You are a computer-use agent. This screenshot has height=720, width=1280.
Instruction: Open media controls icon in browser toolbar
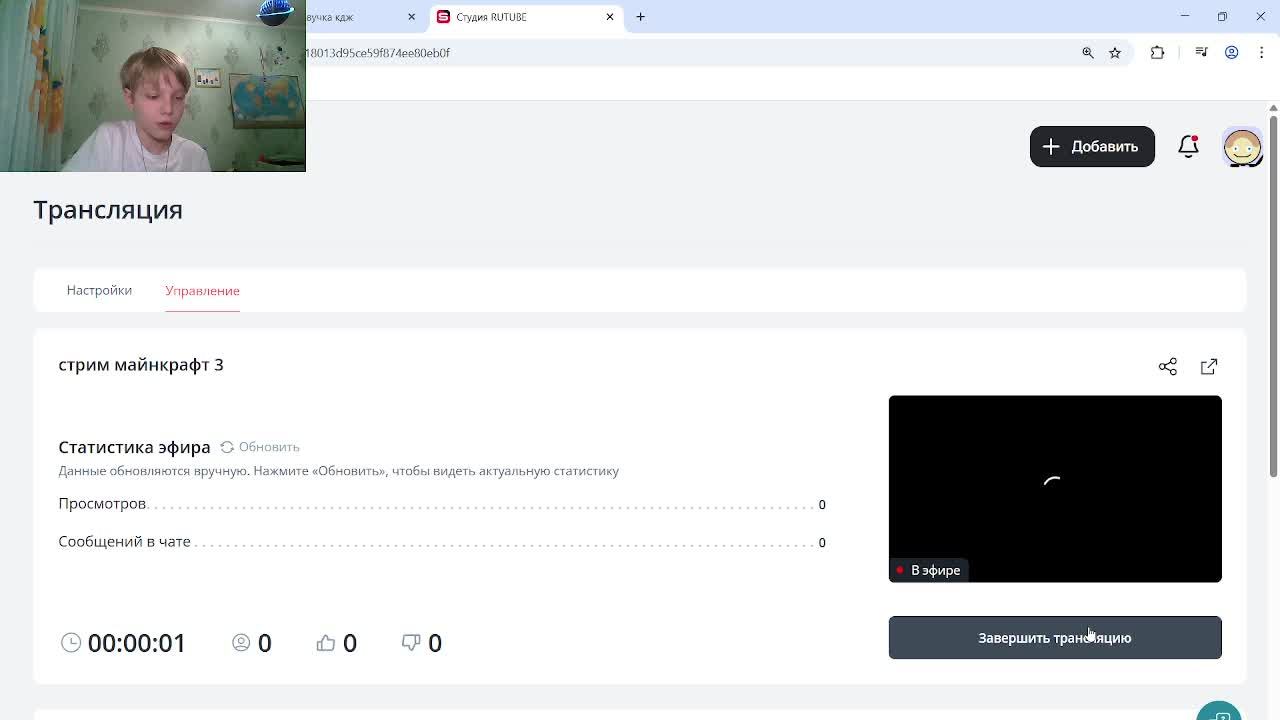click(x=1201, y=53)
